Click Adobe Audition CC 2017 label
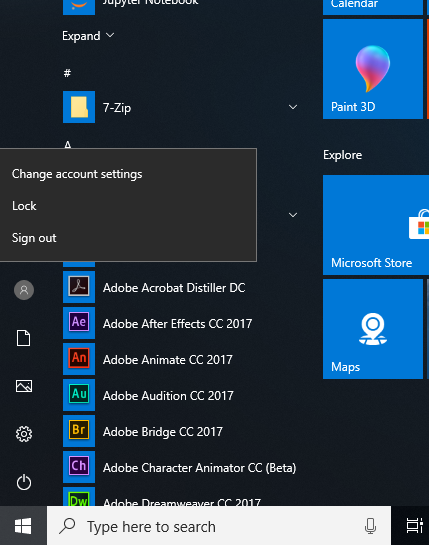Screen dimensions: 429x545 [x=168, y=396]
